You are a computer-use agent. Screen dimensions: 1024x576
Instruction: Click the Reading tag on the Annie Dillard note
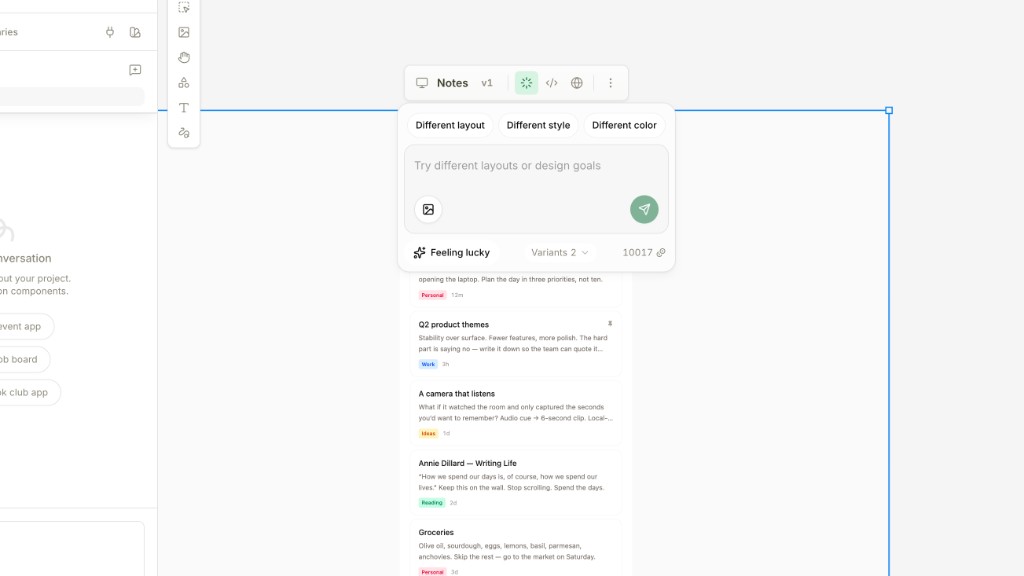(432, 503)
